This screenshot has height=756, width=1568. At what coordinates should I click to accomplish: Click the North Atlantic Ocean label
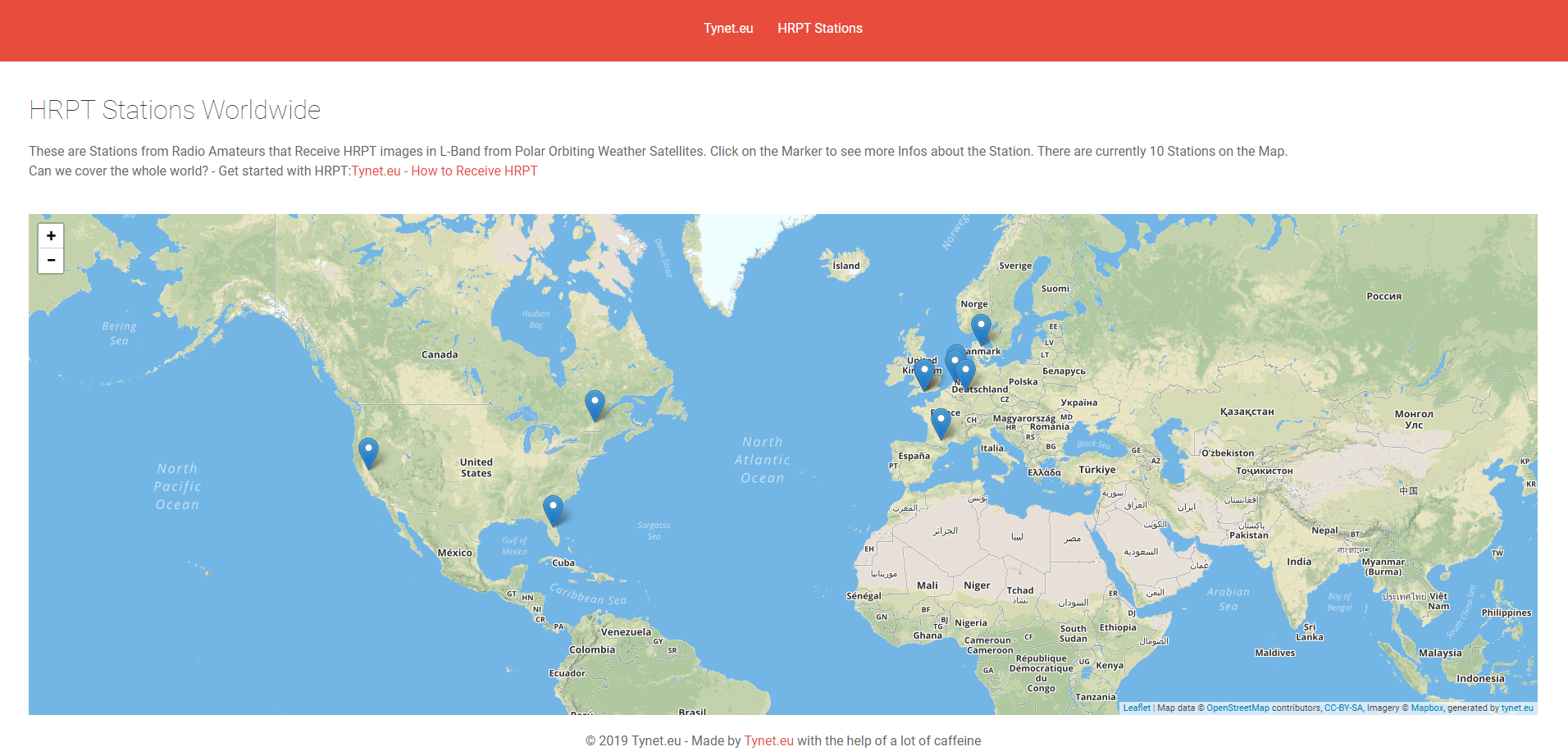(763, 460)
